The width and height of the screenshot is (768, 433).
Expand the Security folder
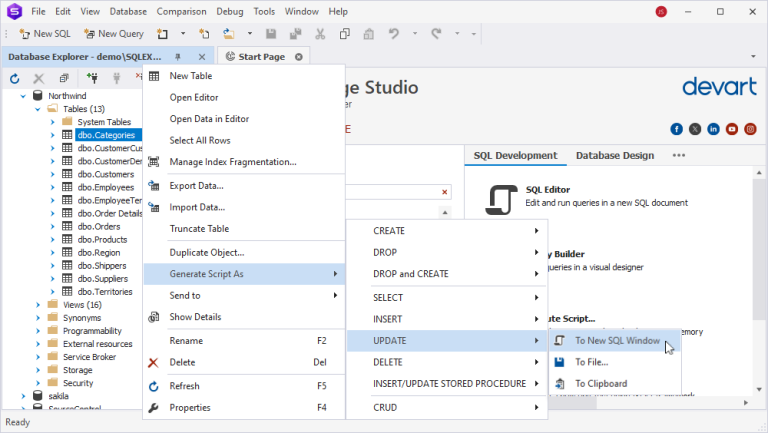point(38,383)
